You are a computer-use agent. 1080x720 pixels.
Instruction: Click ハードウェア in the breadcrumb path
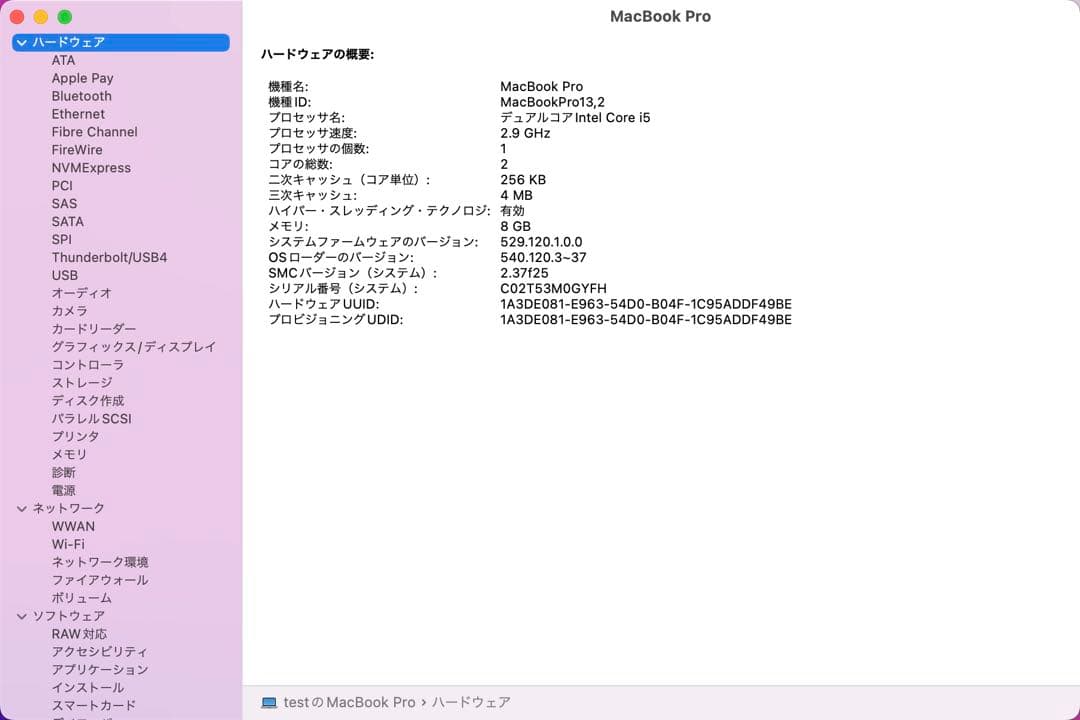pyautogui.click(x=471, y=702)
